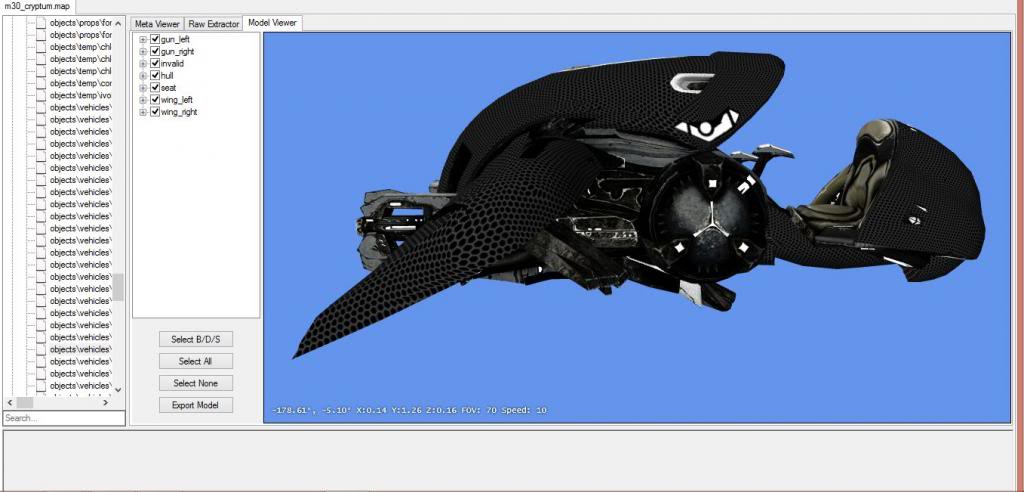Disable the seat region checkbox
This screenshot has height=492, width=1024.
(155, 88)
